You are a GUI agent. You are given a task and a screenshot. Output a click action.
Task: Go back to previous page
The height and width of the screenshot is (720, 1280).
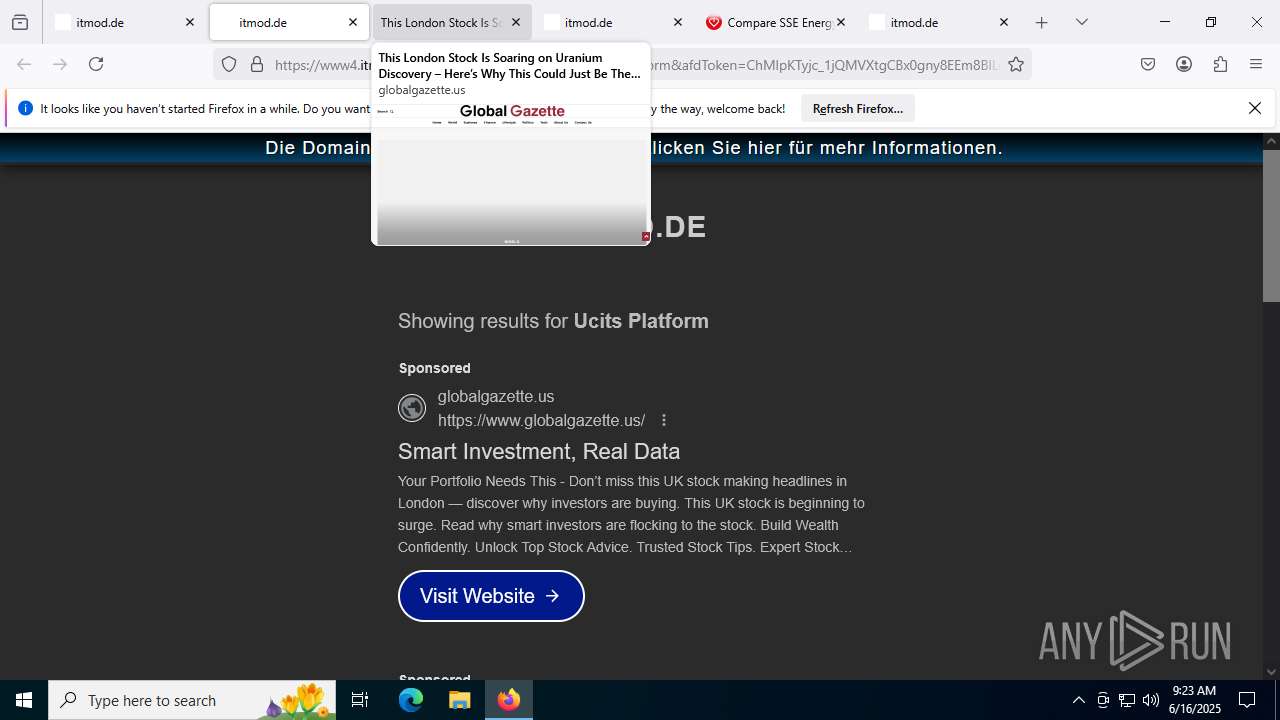[x=24, y=64]
